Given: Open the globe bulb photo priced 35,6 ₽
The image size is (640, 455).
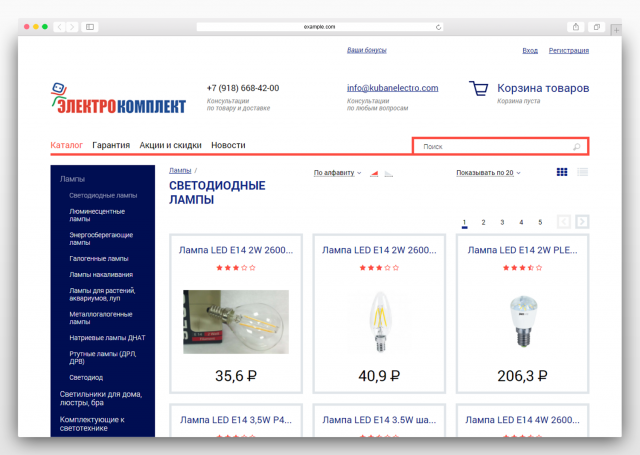Looking at the screenshot, I should pyautogui.click(x=236, y=322).
